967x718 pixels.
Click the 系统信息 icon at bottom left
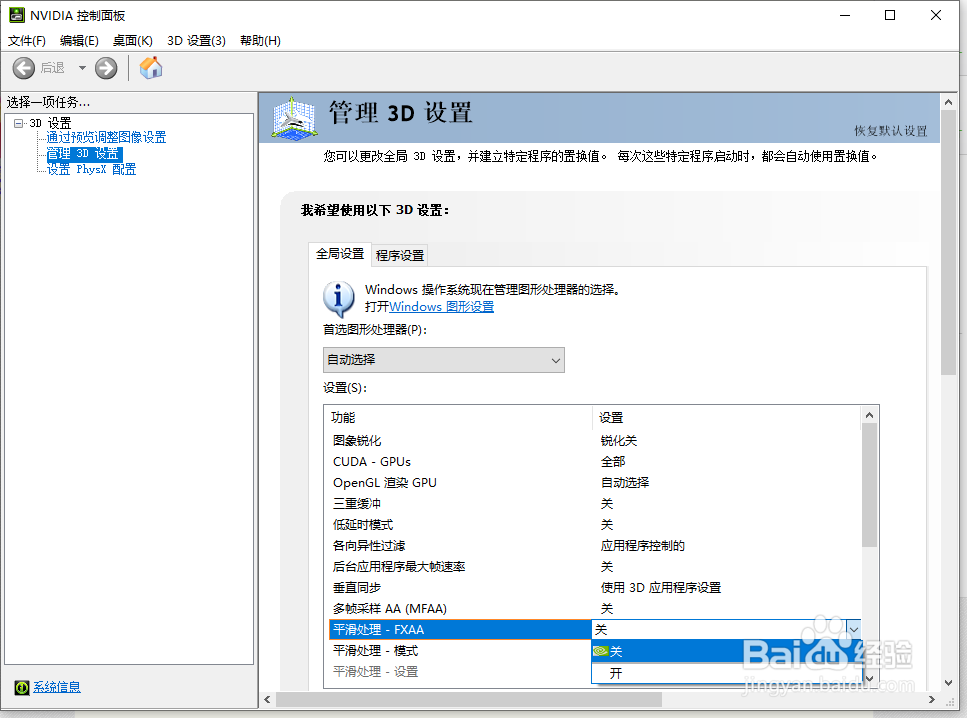tap(22, 687)
